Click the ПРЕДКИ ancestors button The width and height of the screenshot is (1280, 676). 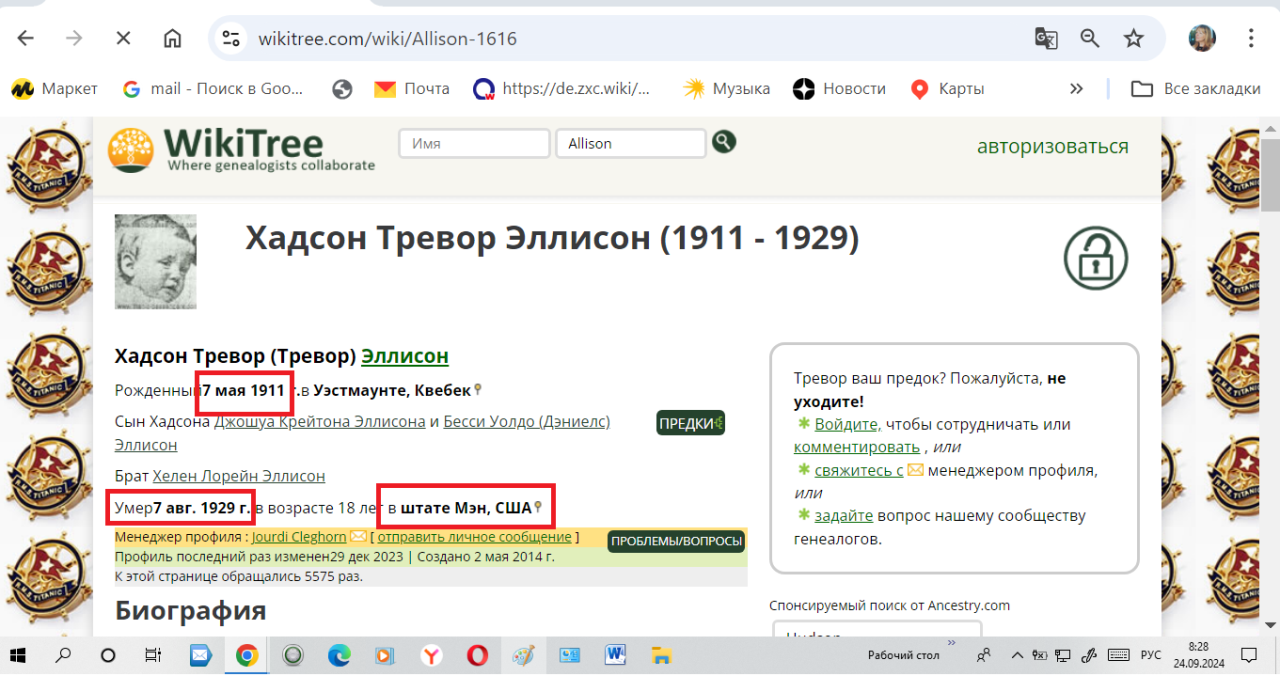[690, 423]
